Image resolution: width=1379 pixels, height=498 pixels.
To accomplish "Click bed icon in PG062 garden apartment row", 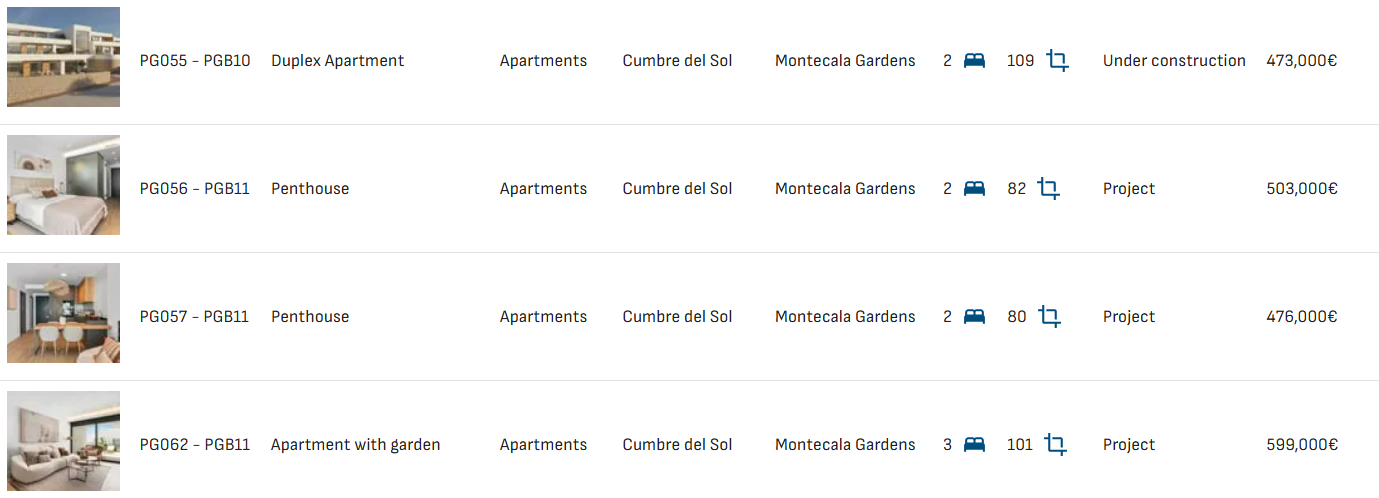I will (x=974, y=445).
